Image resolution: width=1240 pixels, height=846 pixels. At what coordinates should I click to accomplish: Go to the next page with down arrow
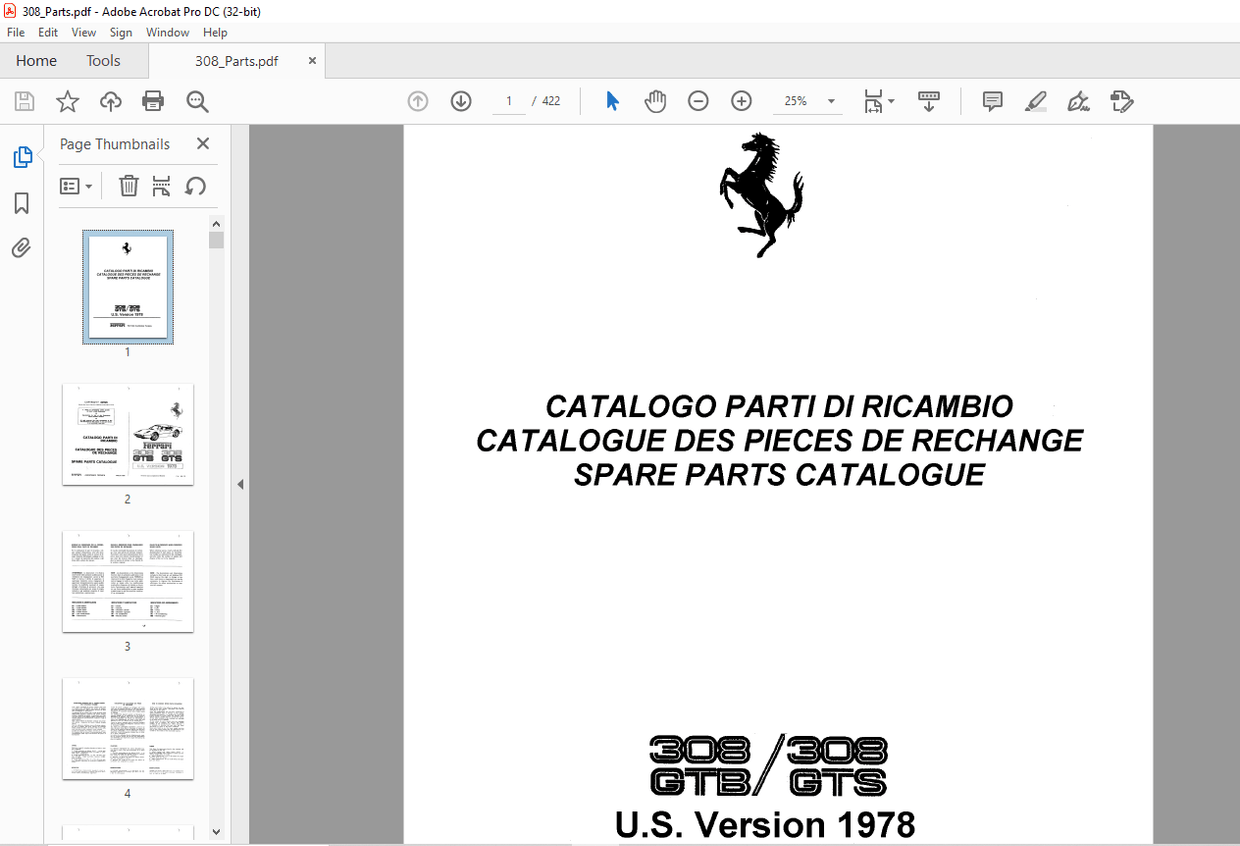(460, 100)
